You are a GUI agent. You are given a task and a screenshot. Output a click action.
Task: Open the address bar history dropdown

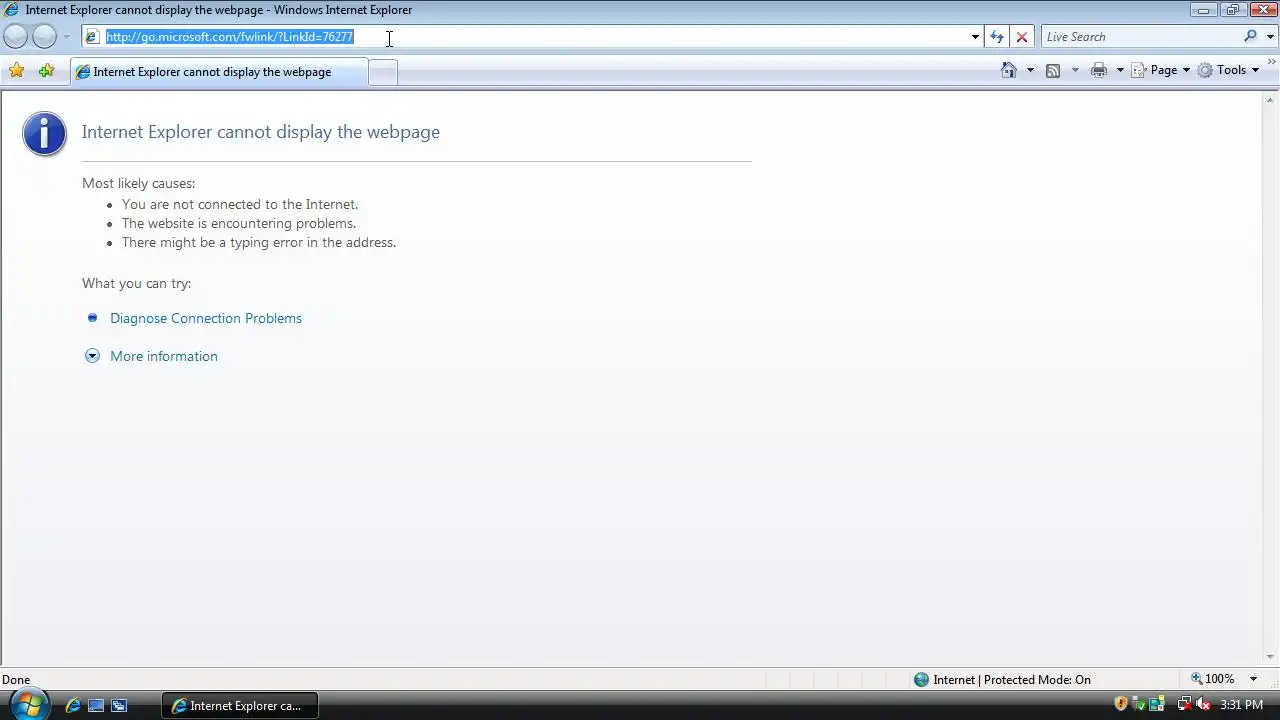point(975,37)
